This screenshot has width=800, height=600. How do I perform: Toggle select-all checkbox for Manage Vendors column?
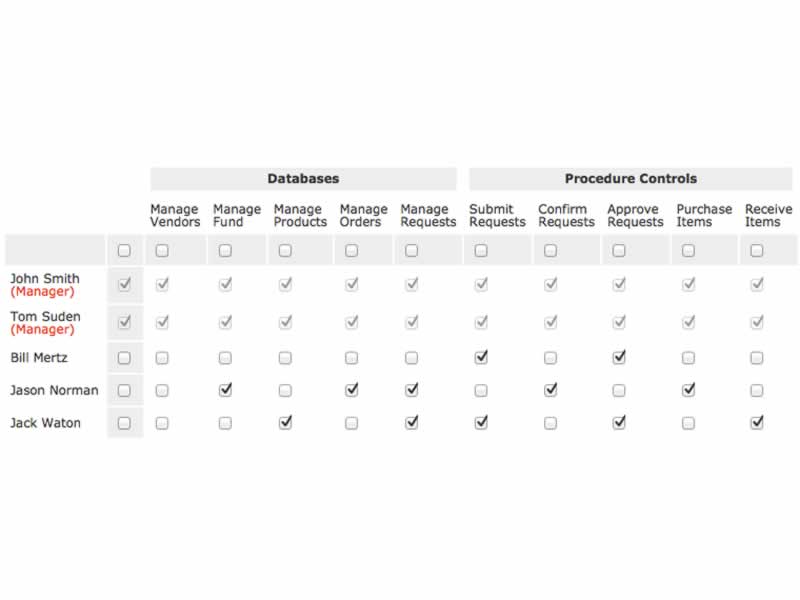(x=162, y=251)
